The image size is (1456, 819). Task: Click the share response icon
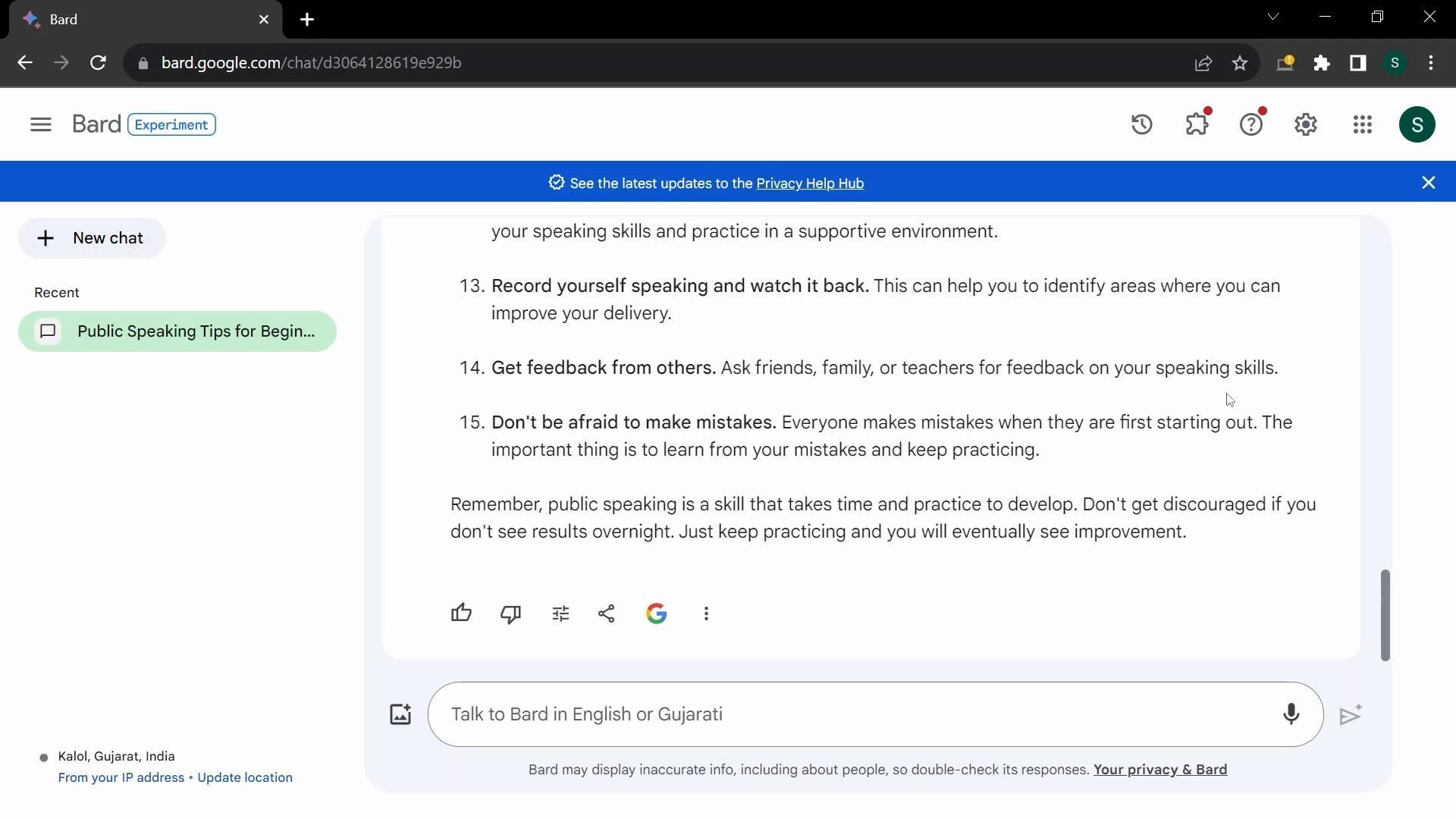tap(606, 613)
